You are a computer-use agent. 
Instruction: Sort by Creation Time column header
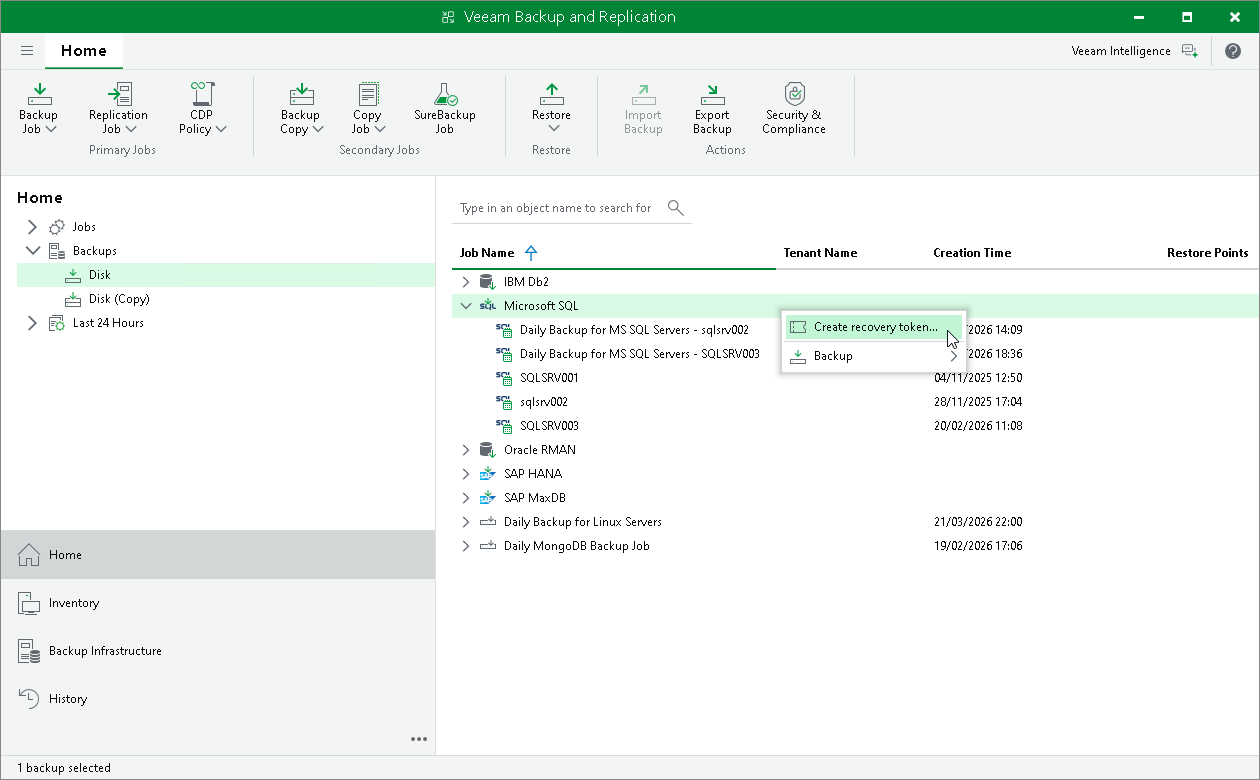(972, 253)
